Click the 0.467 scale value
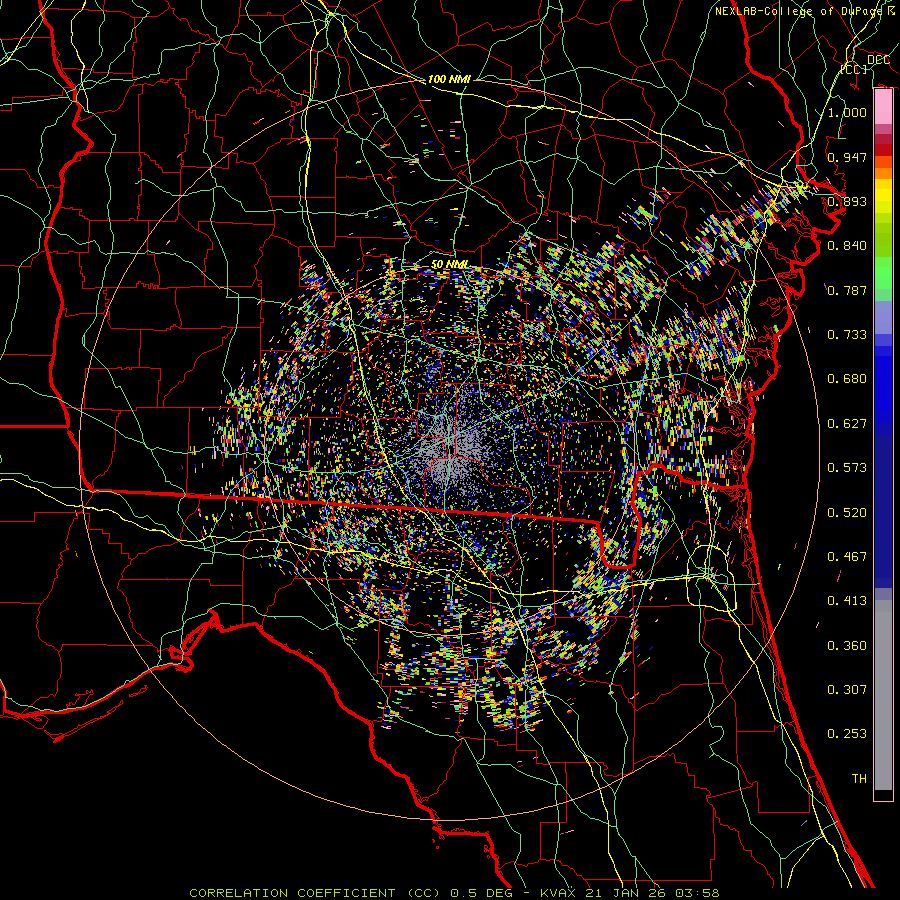Image resolution: width=900 pixels, height=900 pixels. 847,557
